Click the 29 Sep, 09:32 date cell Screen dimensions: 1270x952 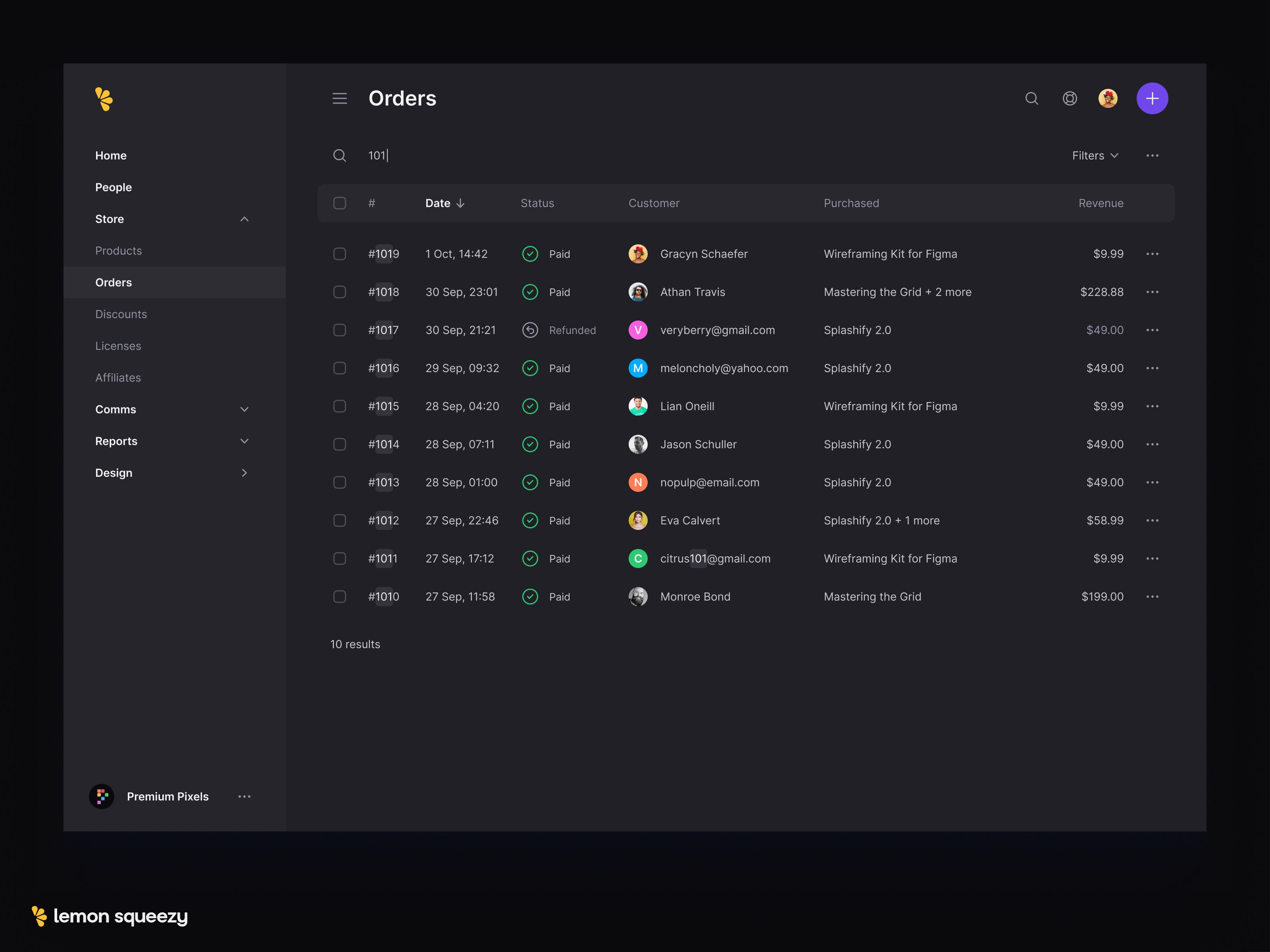coord(462,368)
